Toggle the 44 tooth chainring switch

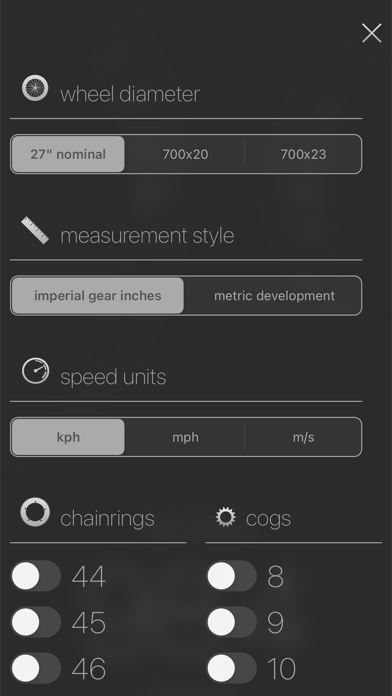[36, 576]
